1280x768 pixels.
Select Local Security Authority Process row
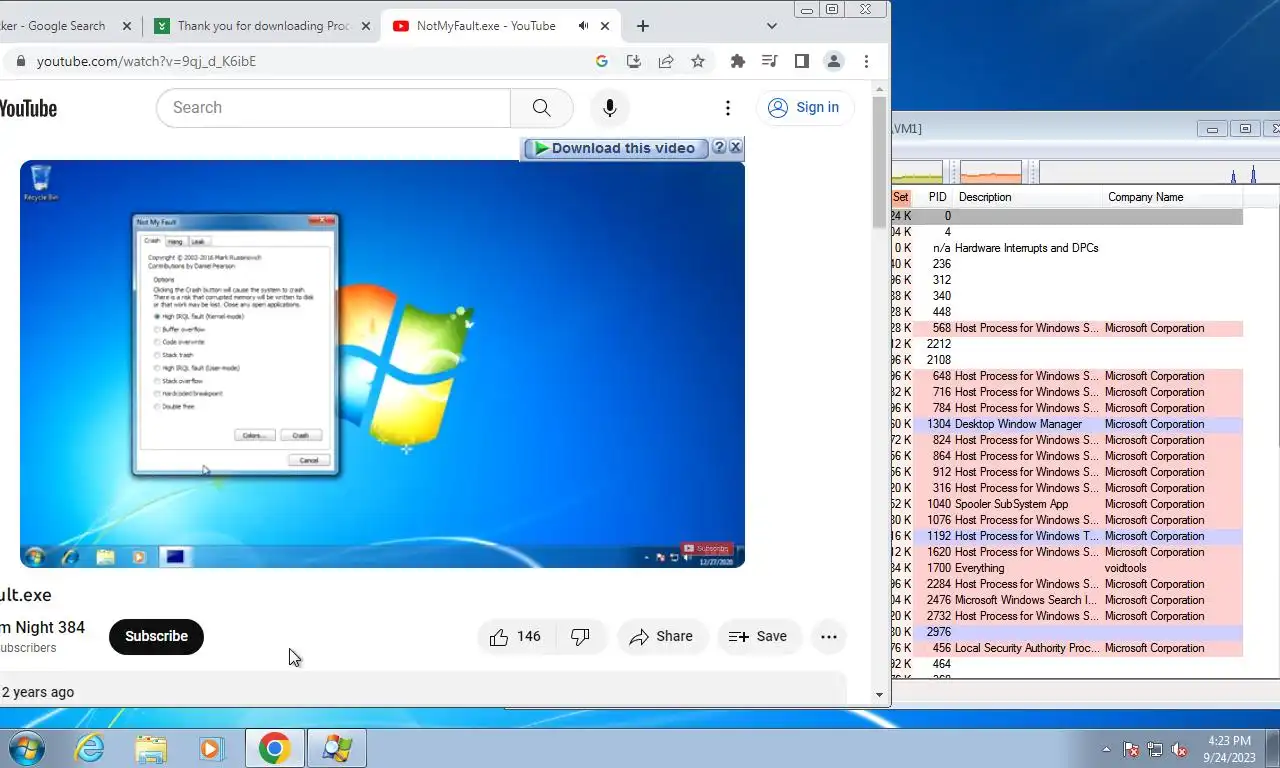[x=1067, y=648]
